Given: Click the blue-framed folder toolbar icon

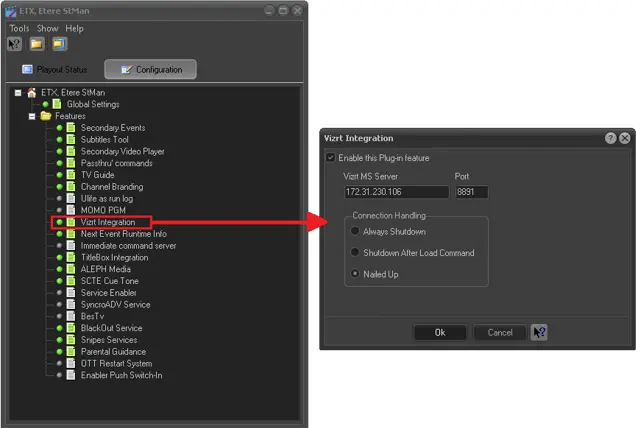Looking at the screenshot, I should pyautogui.click(x=60, y=44).
